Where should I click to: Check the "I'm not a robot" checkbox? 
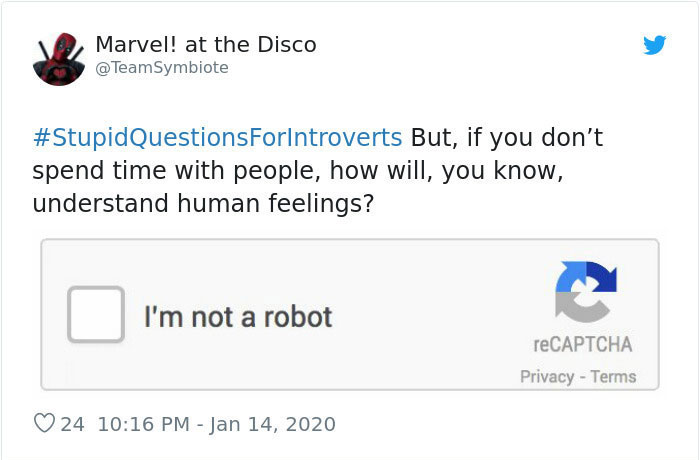[96, 315]
